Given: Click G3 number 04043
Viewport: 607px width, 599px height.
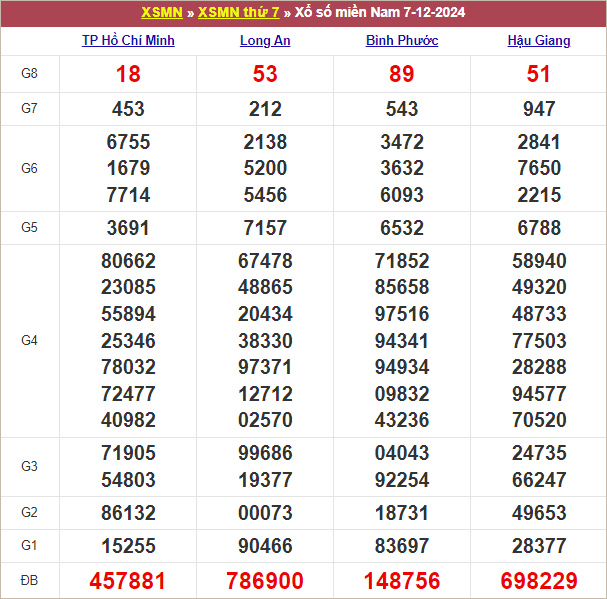Looking at the screenshot, I should coord(402,453).
